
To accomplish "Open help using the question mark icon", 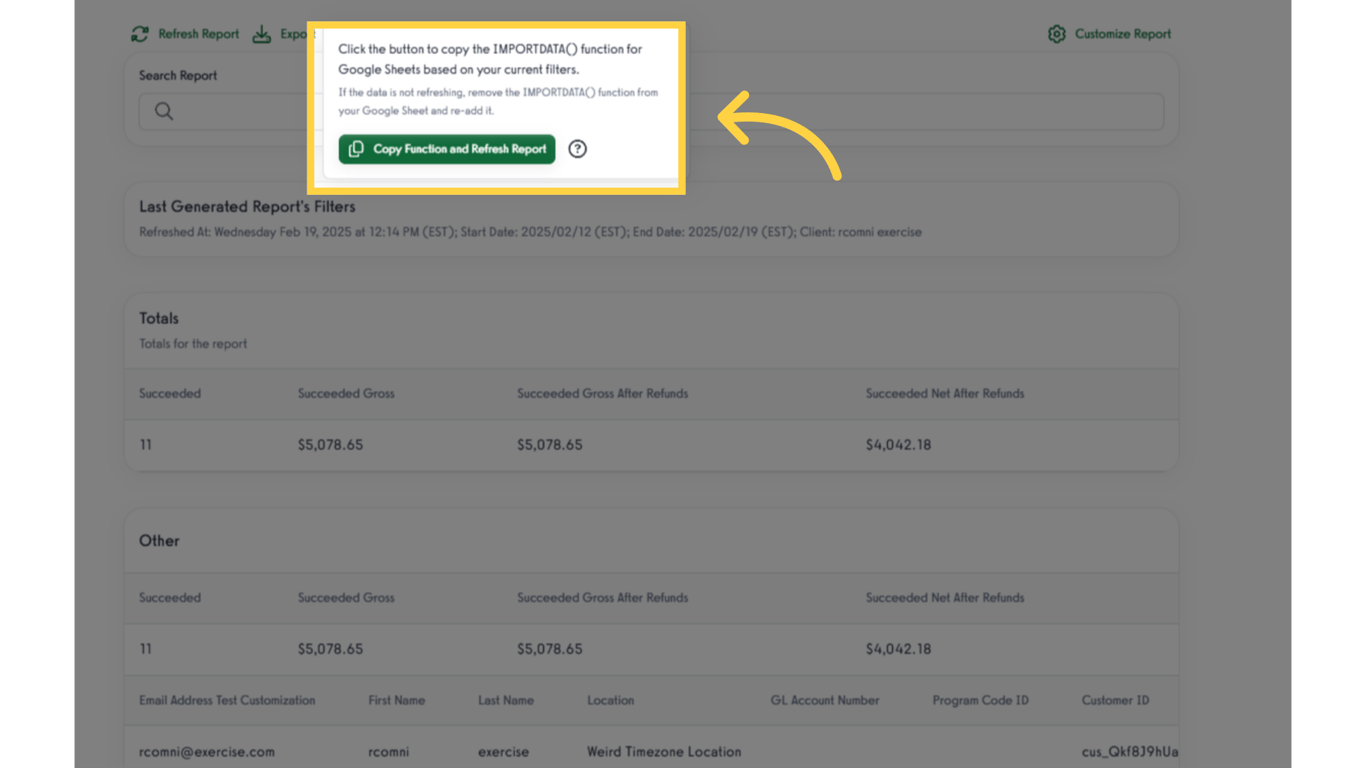I will [577, 149].
